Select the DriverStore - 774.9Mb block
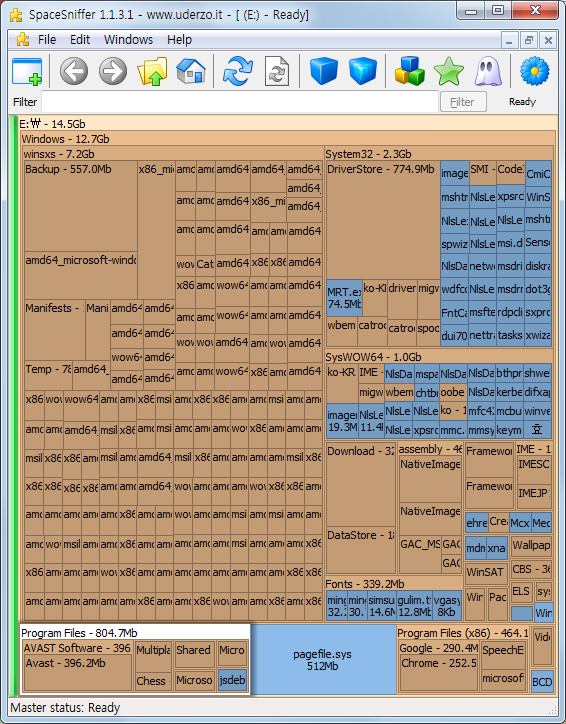This screenshot has height=724, width=566. [383, 219]
